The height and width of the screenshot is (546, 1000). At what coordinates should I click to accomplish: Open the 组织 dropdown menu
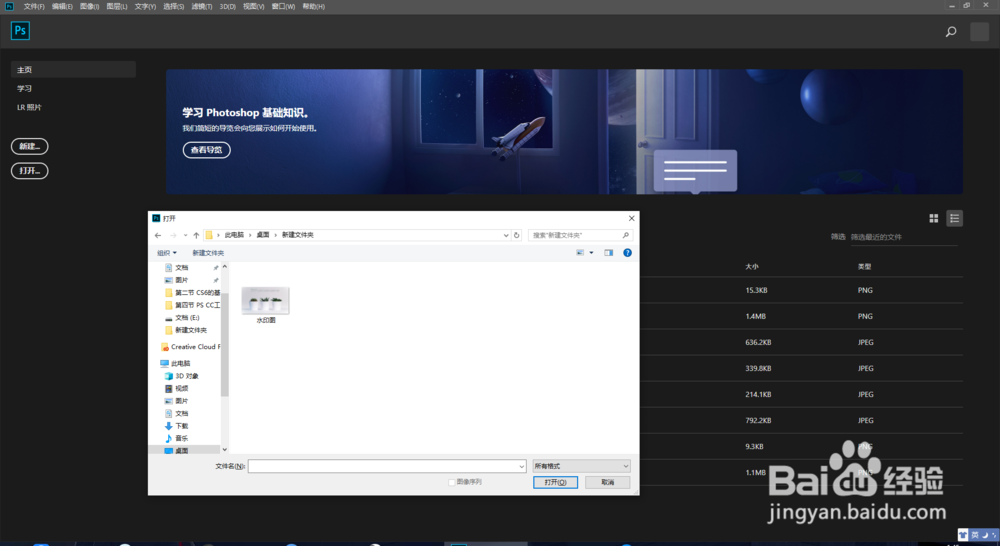(x=167, y=253)
